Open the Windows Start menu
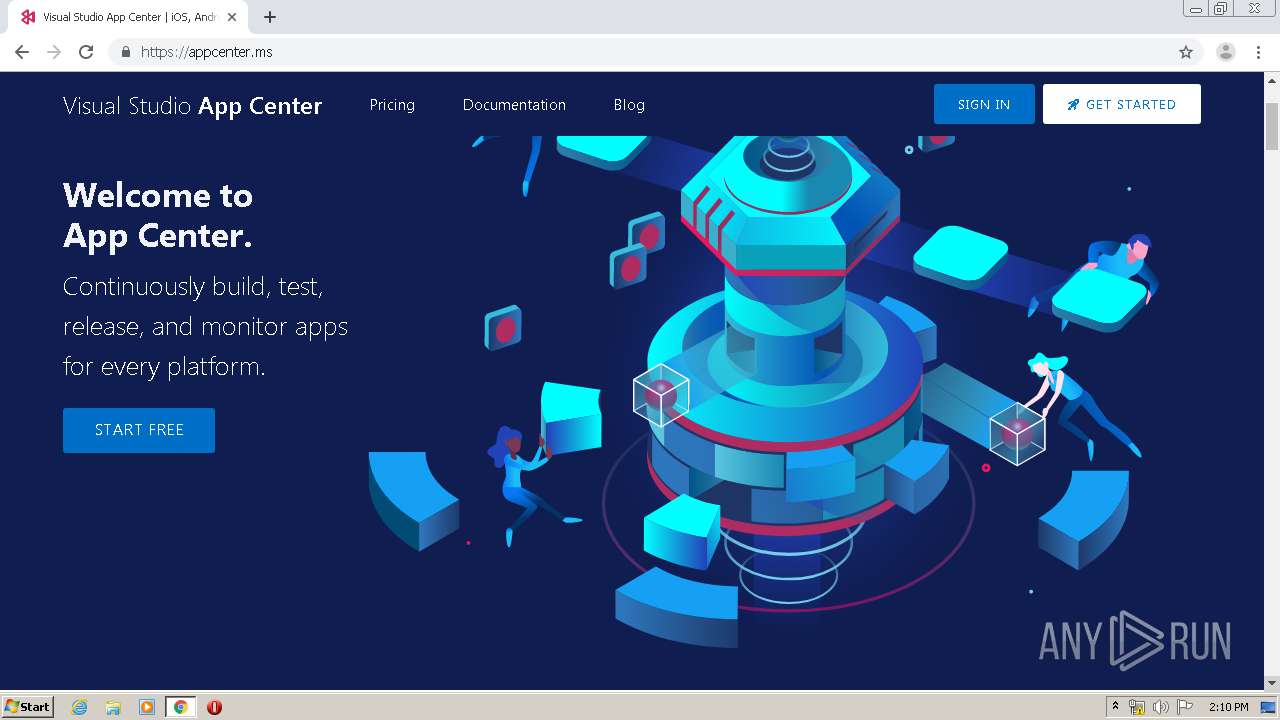The image size is (1280, 720). (28, 706)
